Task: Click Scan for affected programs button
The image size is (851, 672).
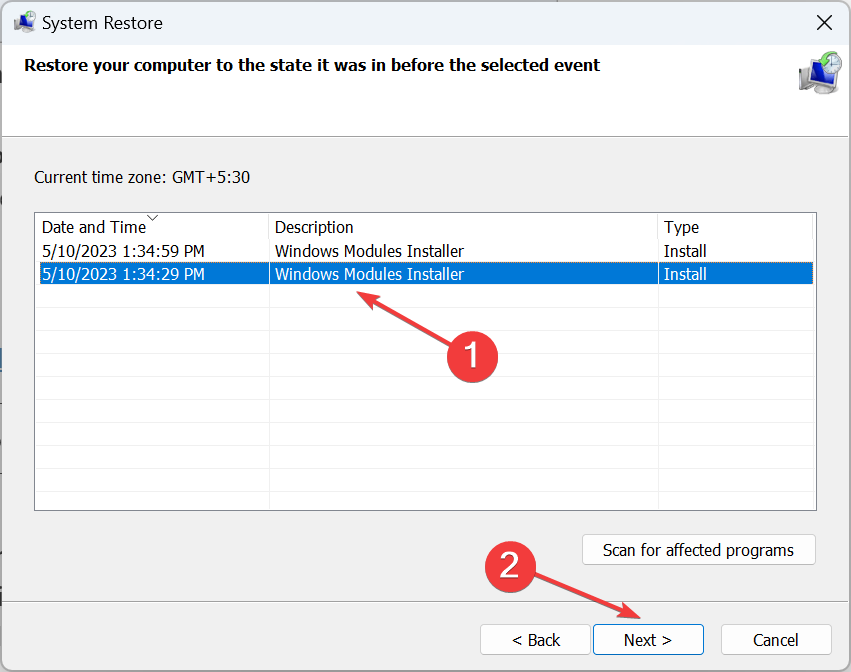Action: click(x=698, y=550)
